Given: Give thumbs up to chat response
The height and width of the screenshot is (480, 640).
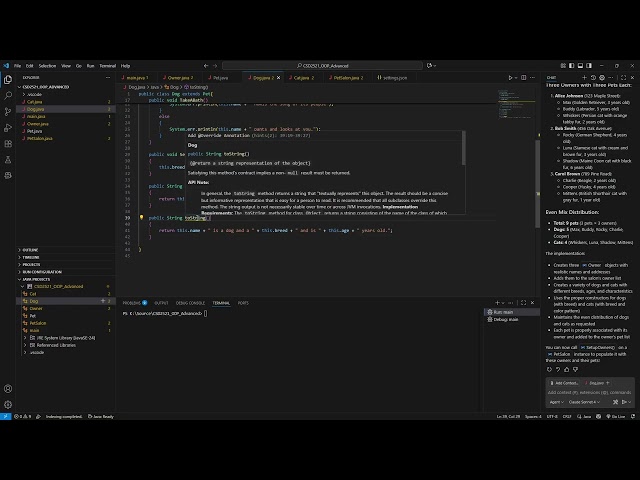Looking at the screenshot, I should (567, 369).
